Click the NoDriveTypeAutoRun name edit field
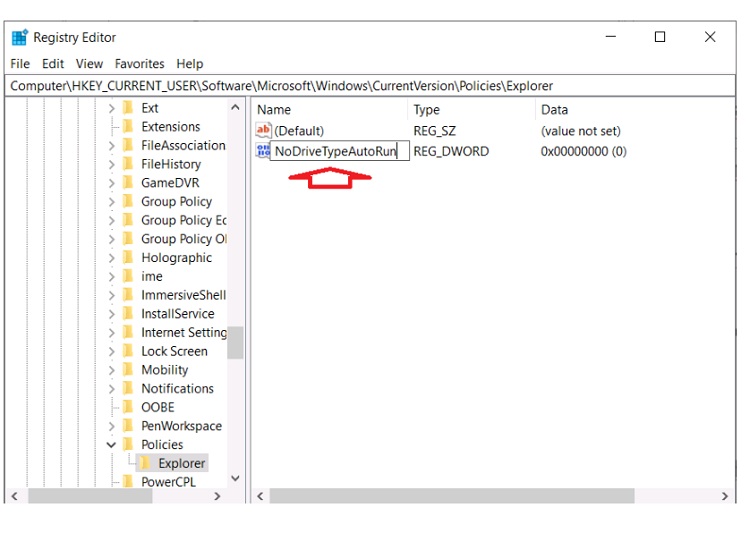750x533 pixels. click(x=340, y=151)
